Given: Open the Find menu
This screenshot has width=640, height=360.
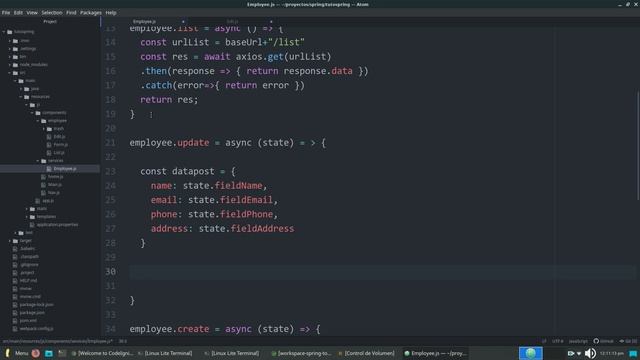Looking at the screenshot, I should pyautogui.click(x=71, y=13).
